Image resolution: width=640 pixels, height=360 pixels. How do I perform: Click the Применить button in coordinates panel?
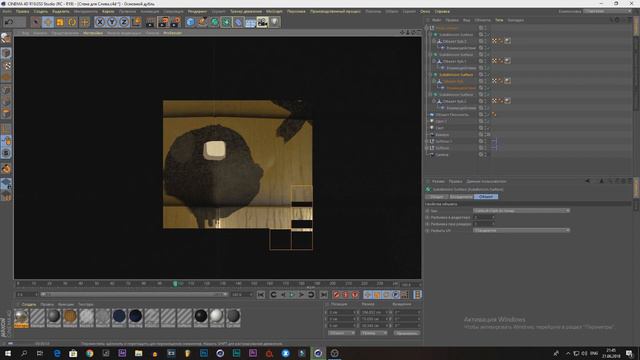[407, 333]
